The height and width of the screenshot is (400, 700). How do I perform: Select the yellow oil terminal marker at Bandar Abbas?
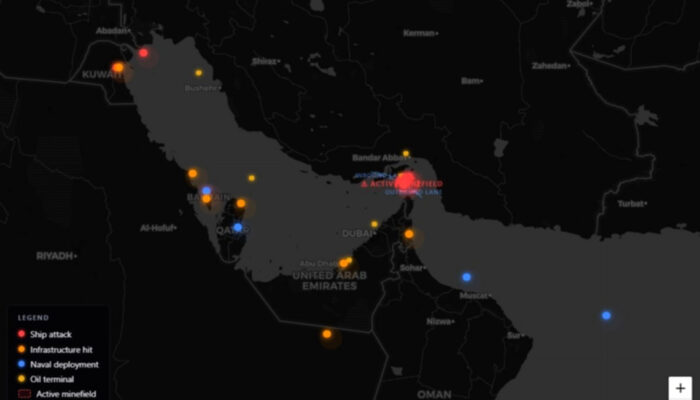click(x=406, y=154)
